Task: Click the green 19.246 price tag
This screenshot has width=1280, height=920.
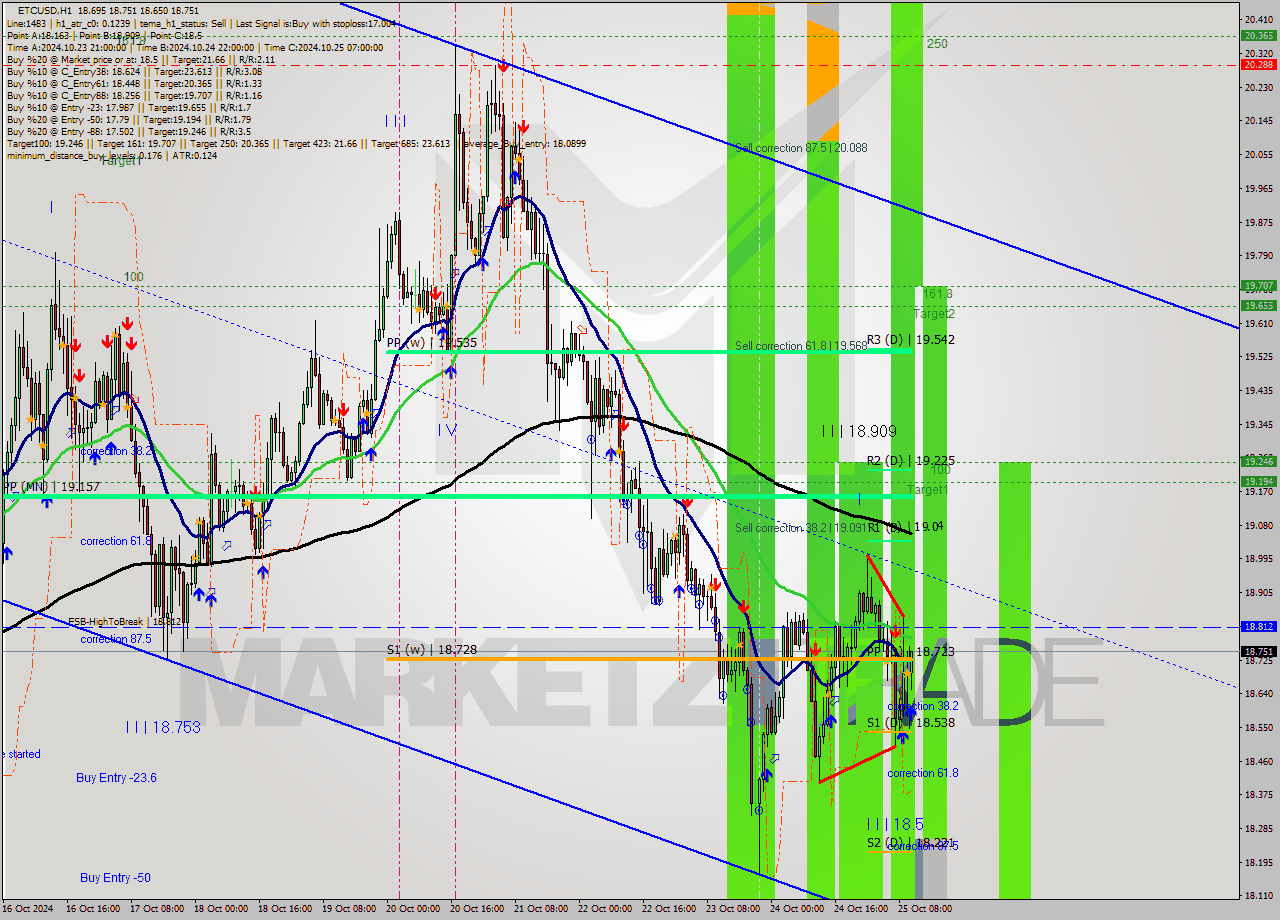Action: coord(1257,461)
